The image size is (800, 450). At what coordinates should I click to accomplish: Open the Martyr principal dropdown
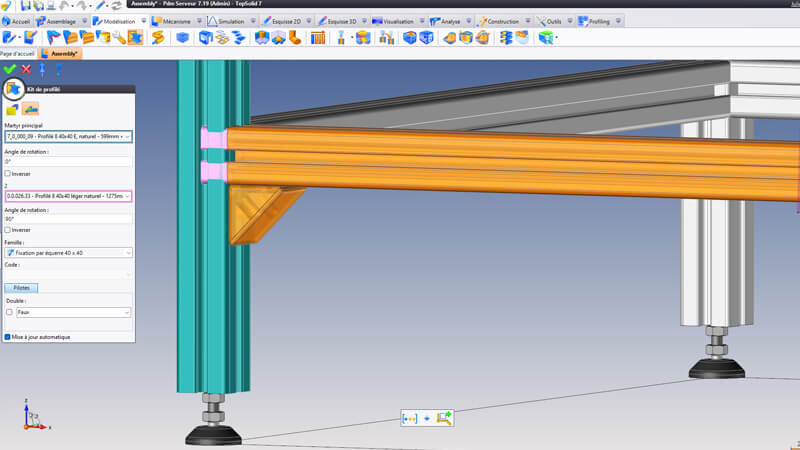point(126,136)
